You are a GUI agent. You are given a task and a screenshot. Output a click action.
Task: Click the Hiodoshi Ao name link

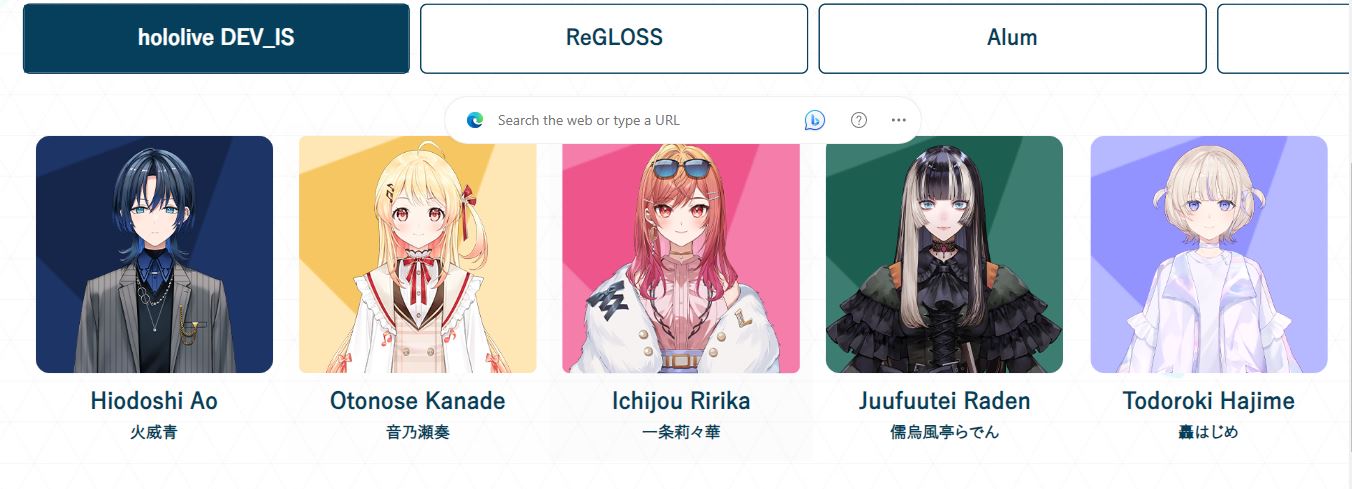154,401
